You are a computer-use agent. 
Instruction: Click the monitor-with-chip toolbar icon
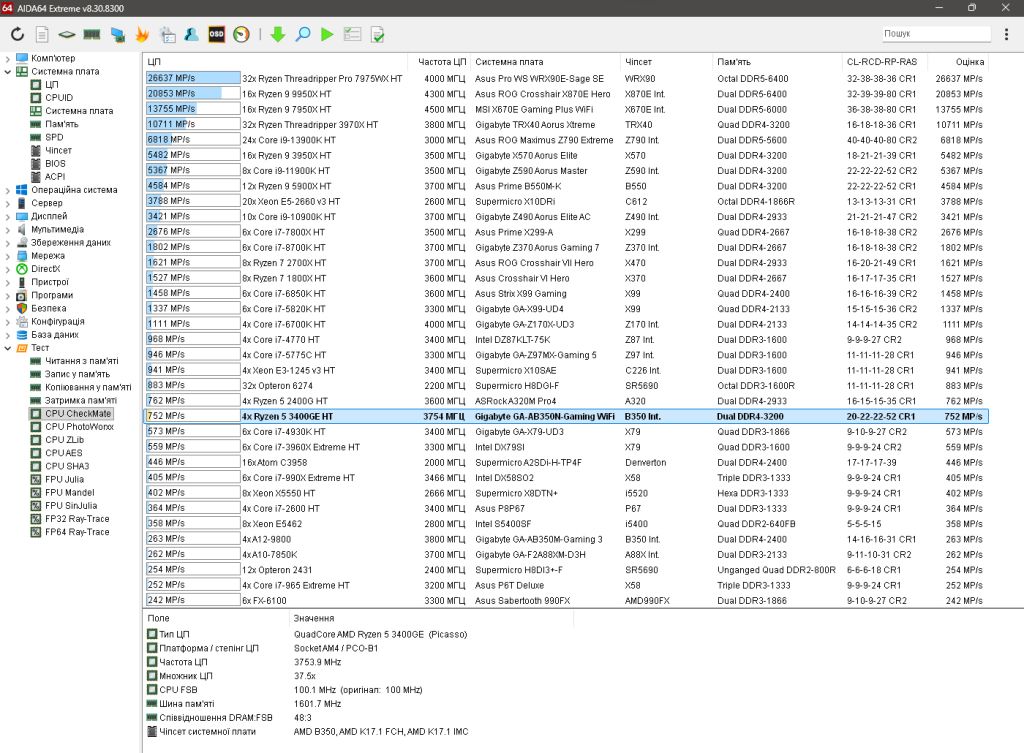118,34
